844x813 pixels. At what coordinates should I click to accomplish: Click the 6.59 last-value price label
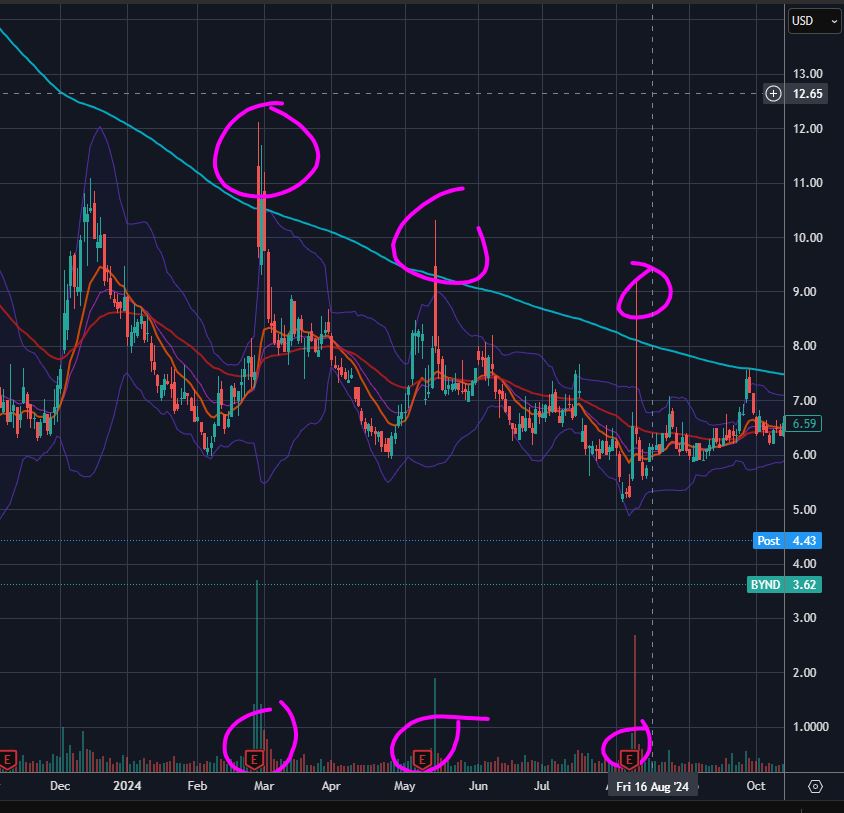pos(804,423)
